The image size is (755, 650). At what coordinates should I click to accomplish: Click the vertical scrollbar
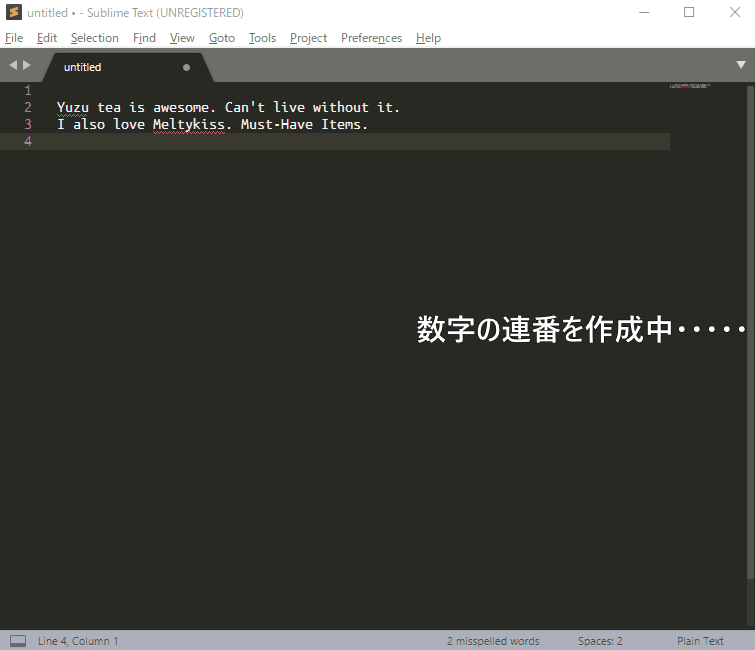750,332
